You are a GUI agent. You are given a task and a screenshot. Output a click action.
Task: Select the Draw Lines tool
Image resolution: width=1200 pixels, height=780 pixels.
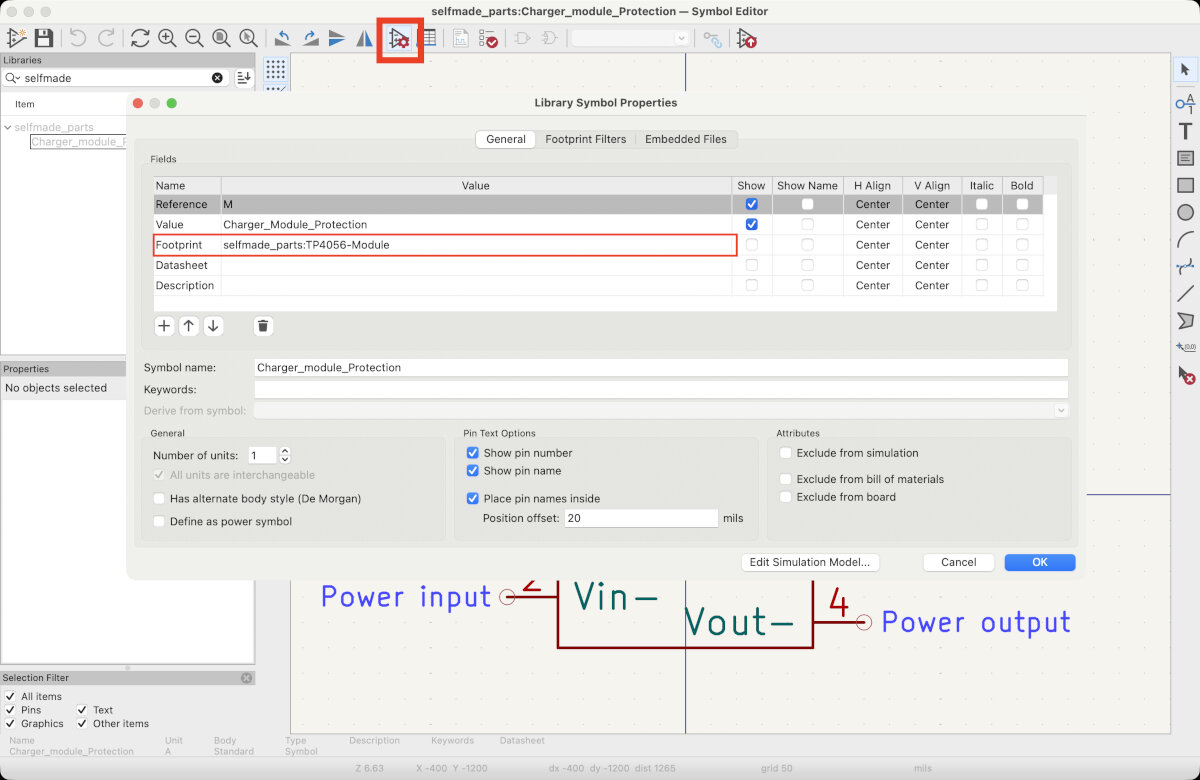[x=1185, y=293]
